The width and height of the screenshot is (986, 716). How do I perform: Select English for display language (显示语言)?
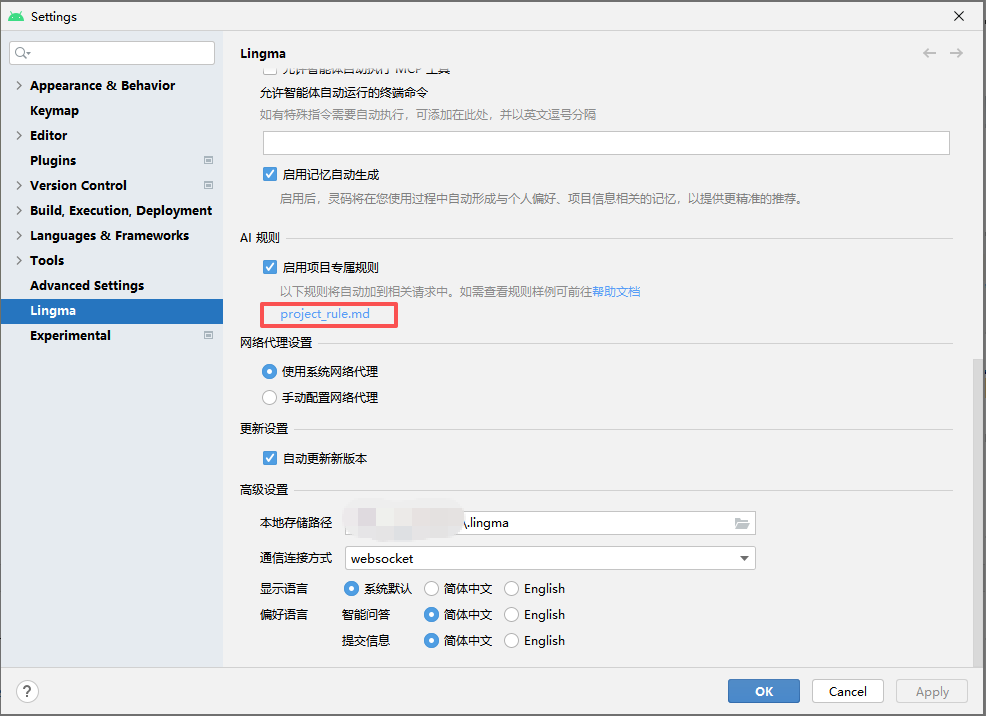[x=511, y=588]
